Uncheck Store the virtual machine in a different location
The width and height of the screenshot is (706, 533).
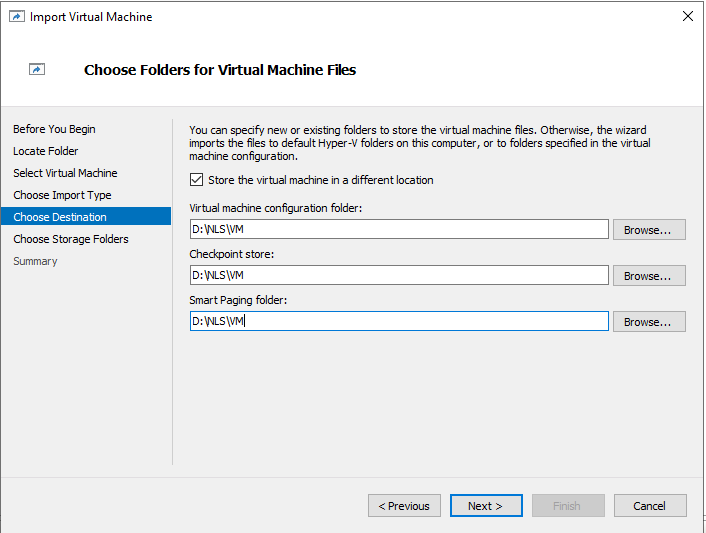pyautogui.click(x=197, y=180)
